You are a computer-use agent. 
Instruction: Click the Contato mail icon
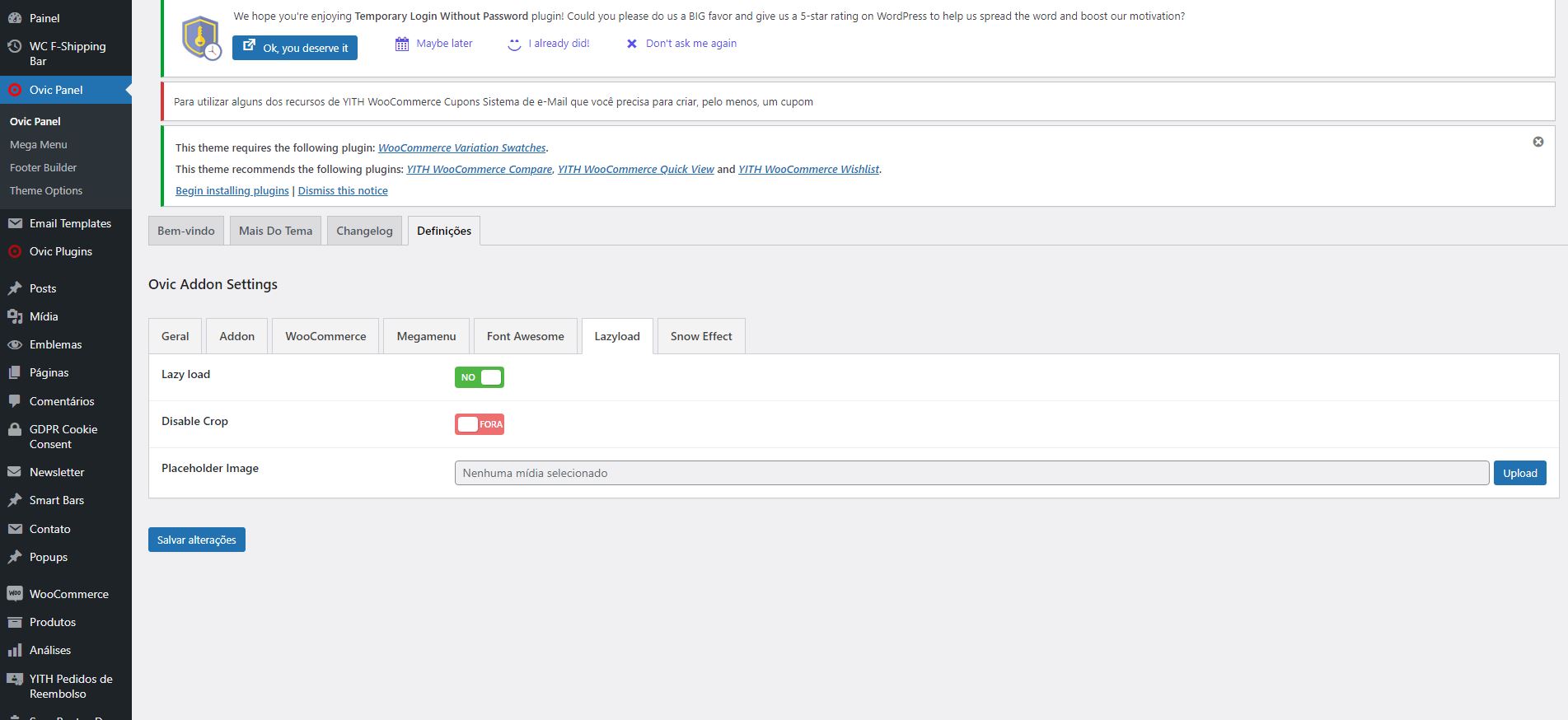[x=14, y=529]
